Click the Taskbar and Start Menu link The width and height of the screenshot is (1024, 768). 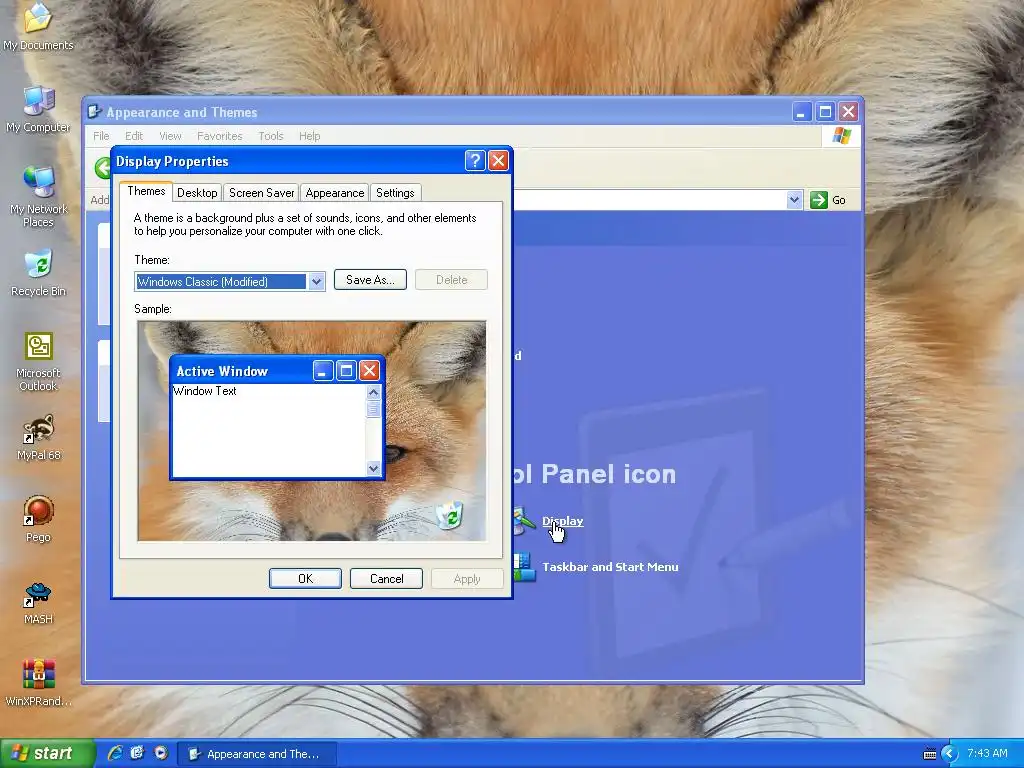[610, 567]
